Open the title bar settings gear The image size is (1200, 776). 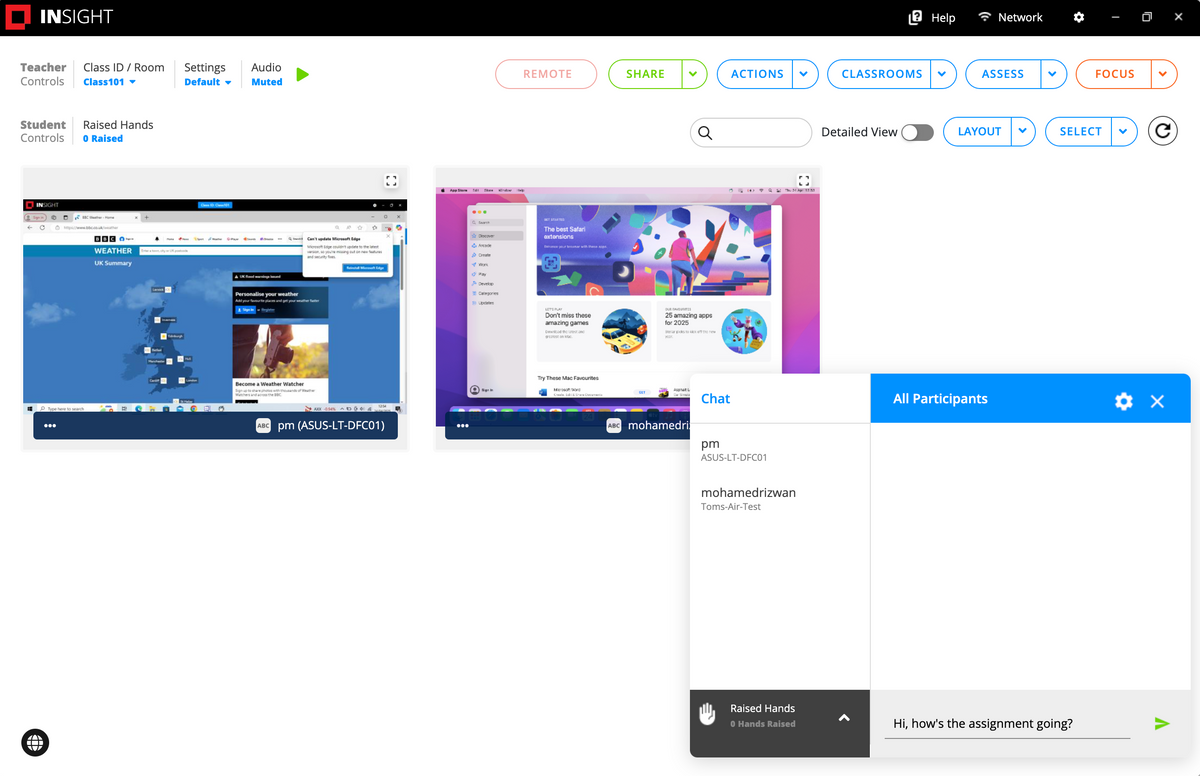1079,17
